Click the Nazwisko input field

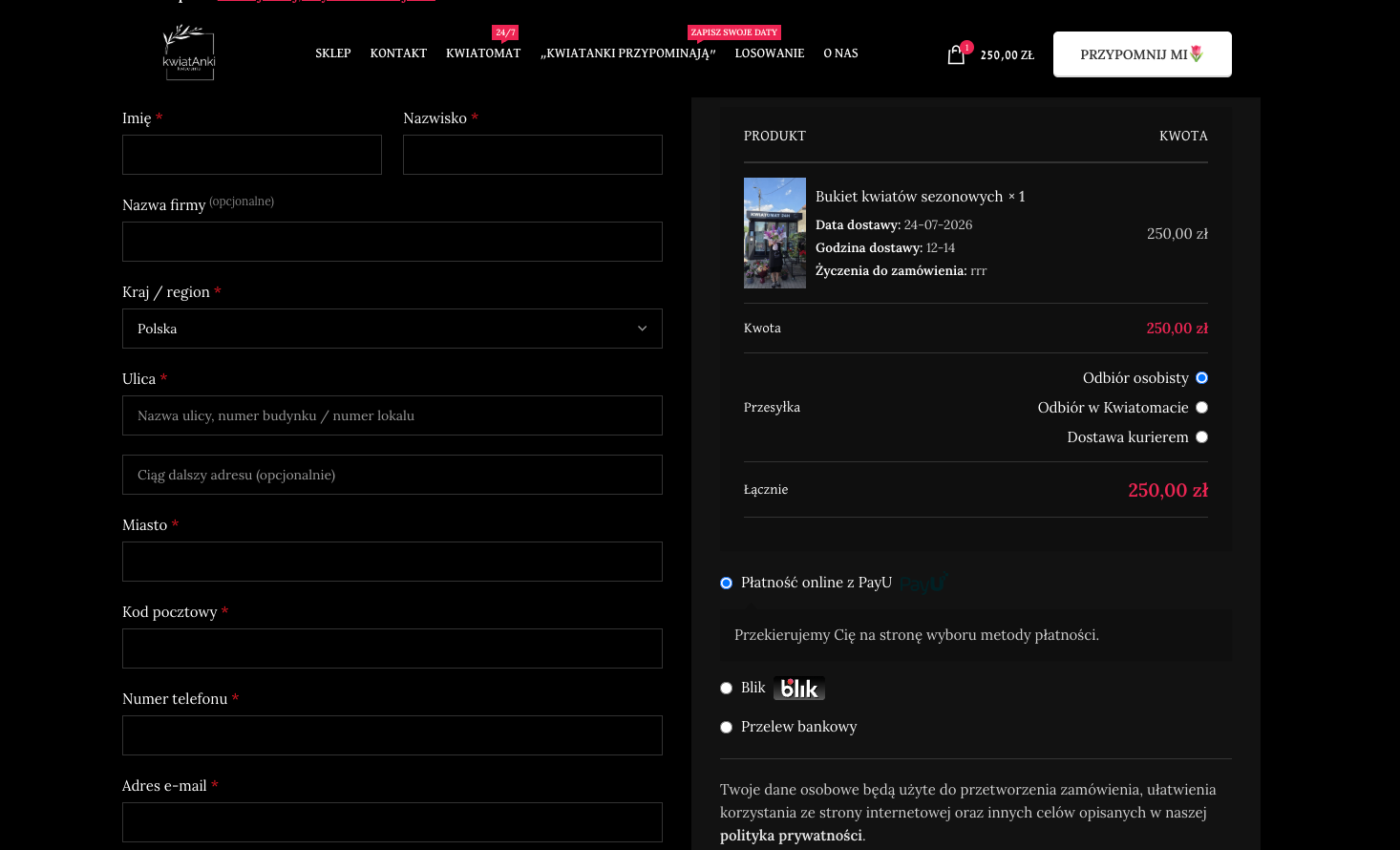click(533, 155)
